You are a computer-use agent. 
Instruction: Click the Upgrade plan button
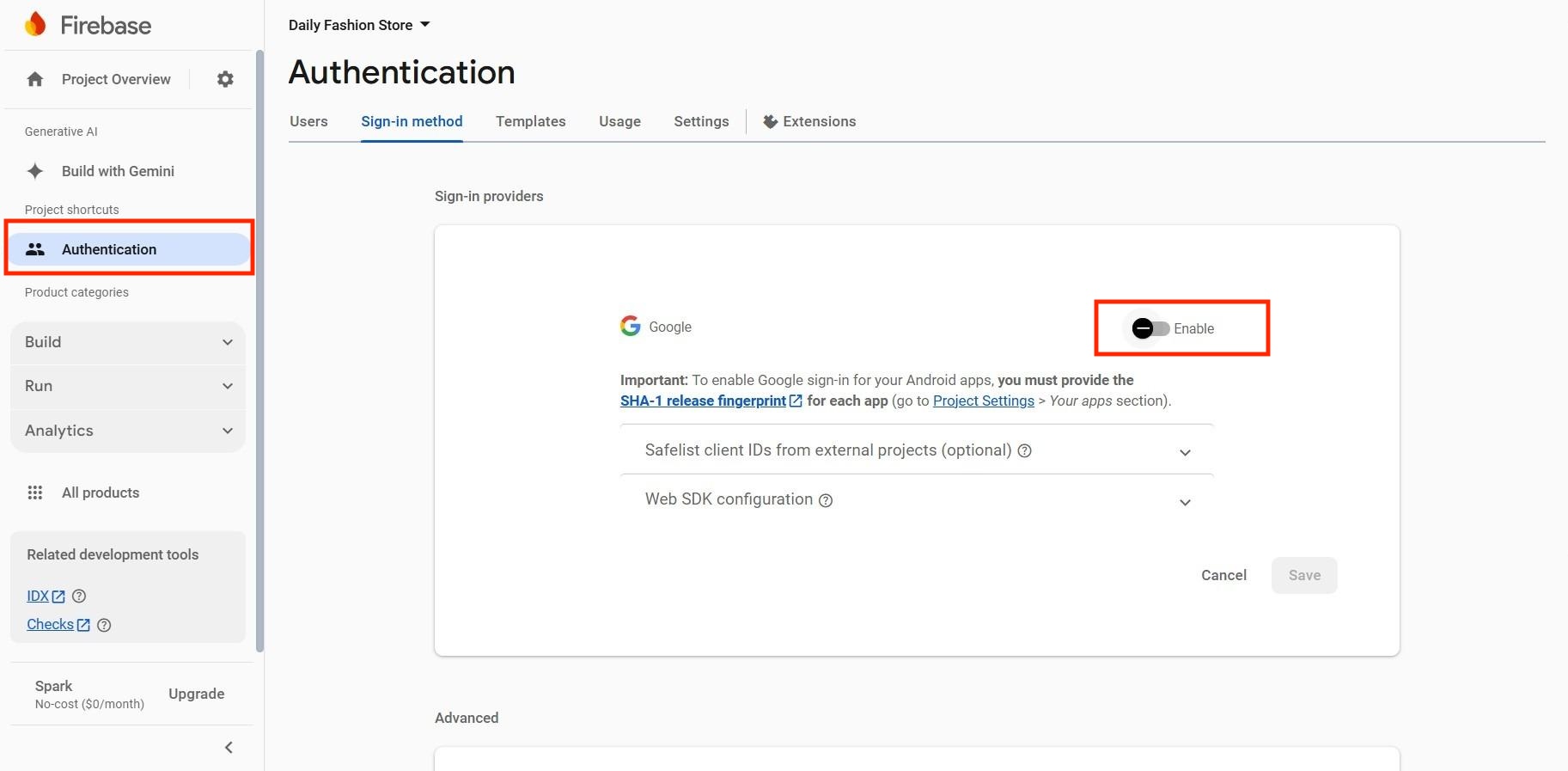(x=196, y=694)
